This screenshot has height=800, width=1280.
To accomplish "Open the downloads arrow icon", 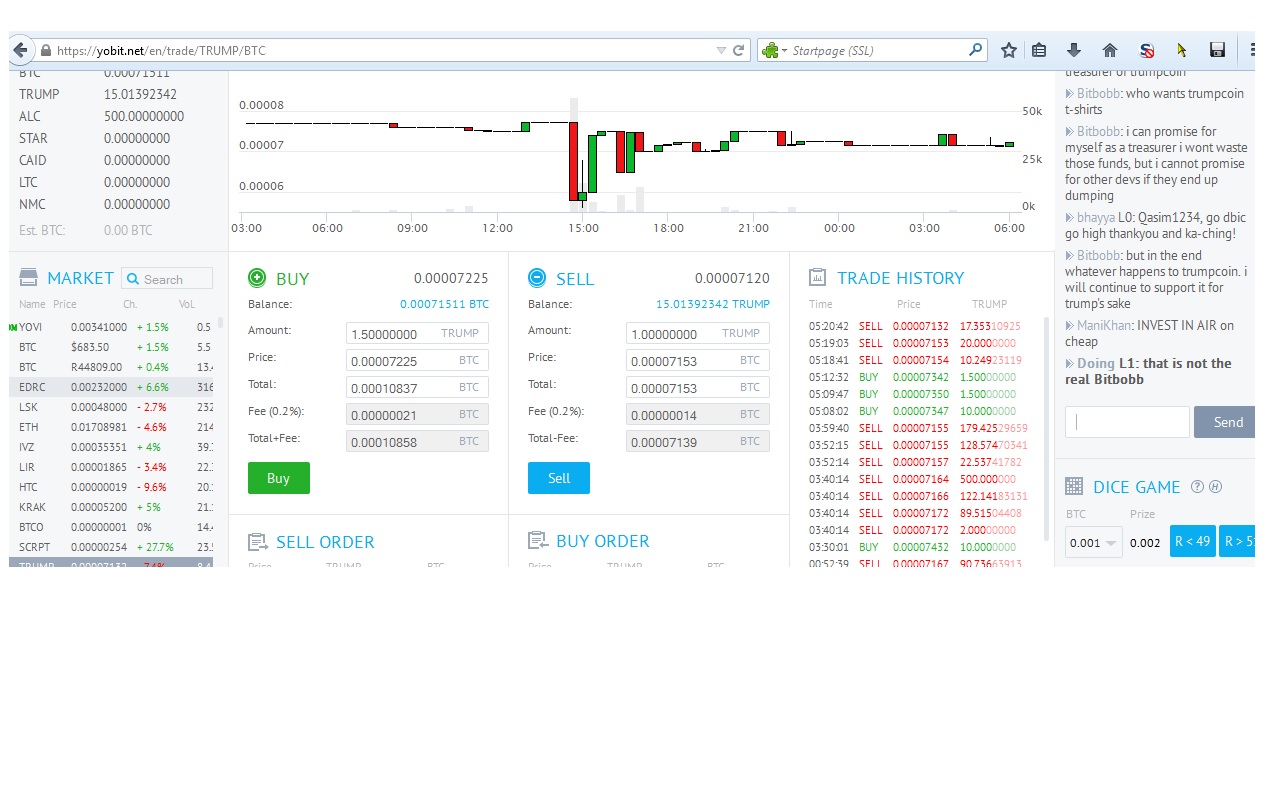I will (x=1074, y=50).
